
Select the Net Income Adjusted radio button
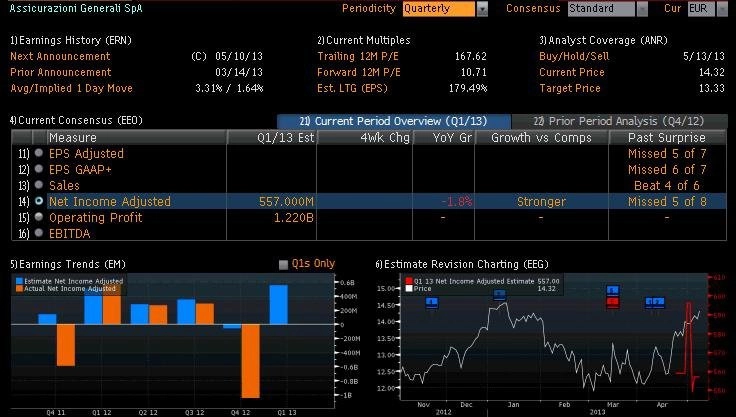39,201
